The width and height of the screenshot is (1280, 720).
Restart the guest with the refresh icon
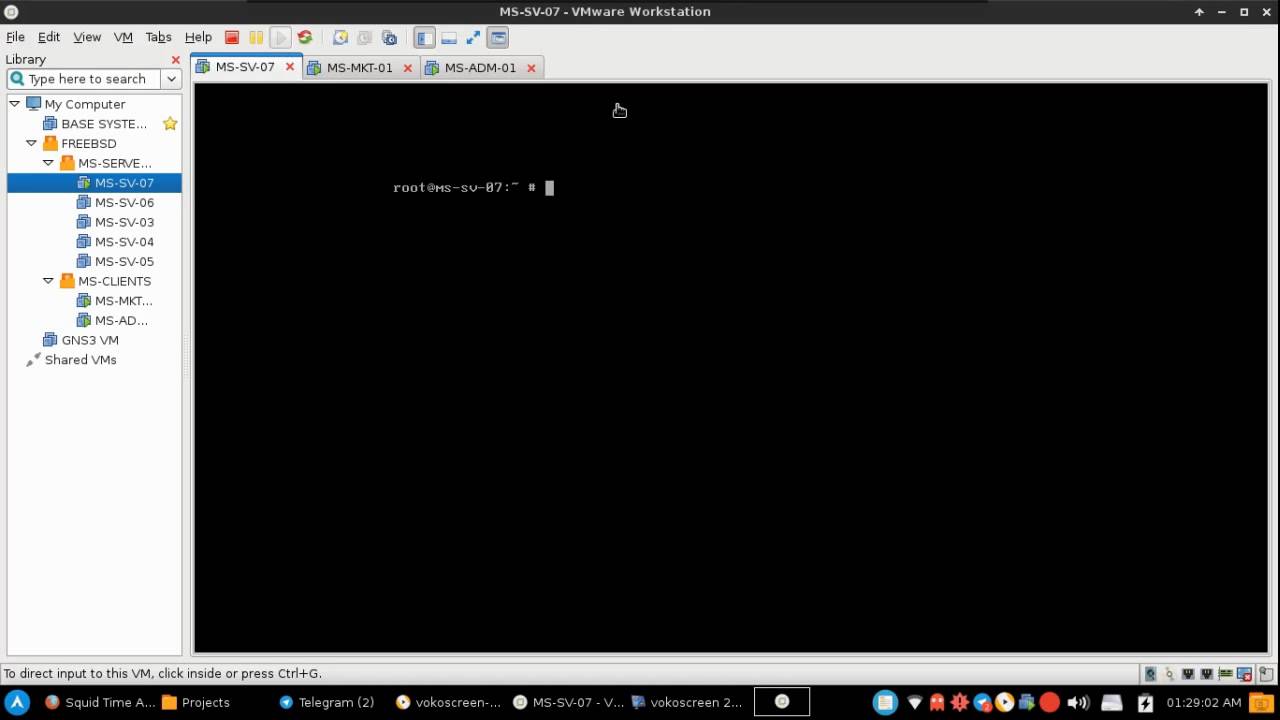coord(305,37)
